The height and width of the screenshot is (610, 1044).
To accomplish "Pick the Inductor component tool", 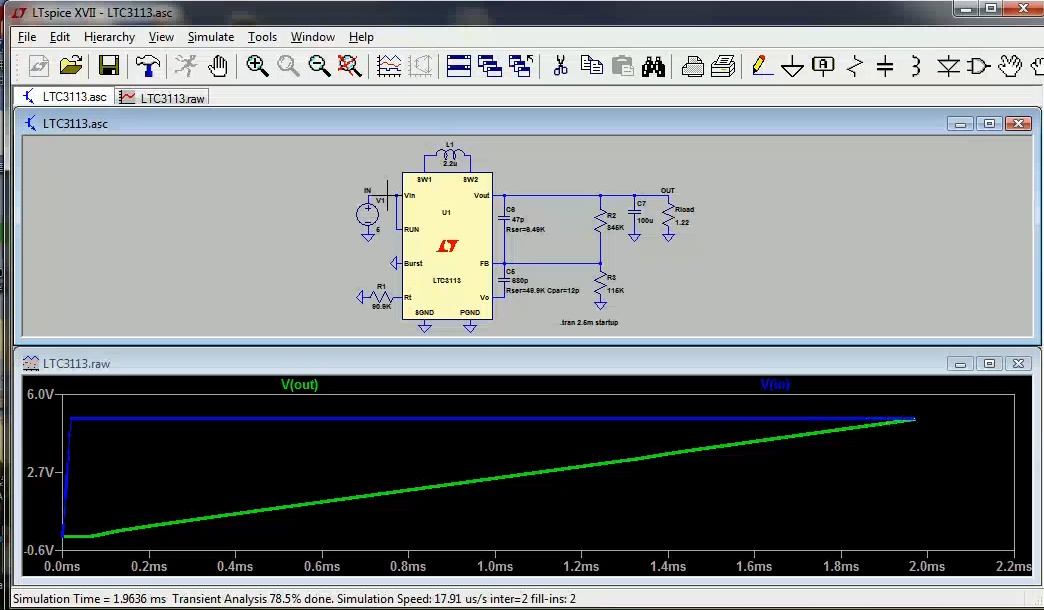I will point(916,66).
